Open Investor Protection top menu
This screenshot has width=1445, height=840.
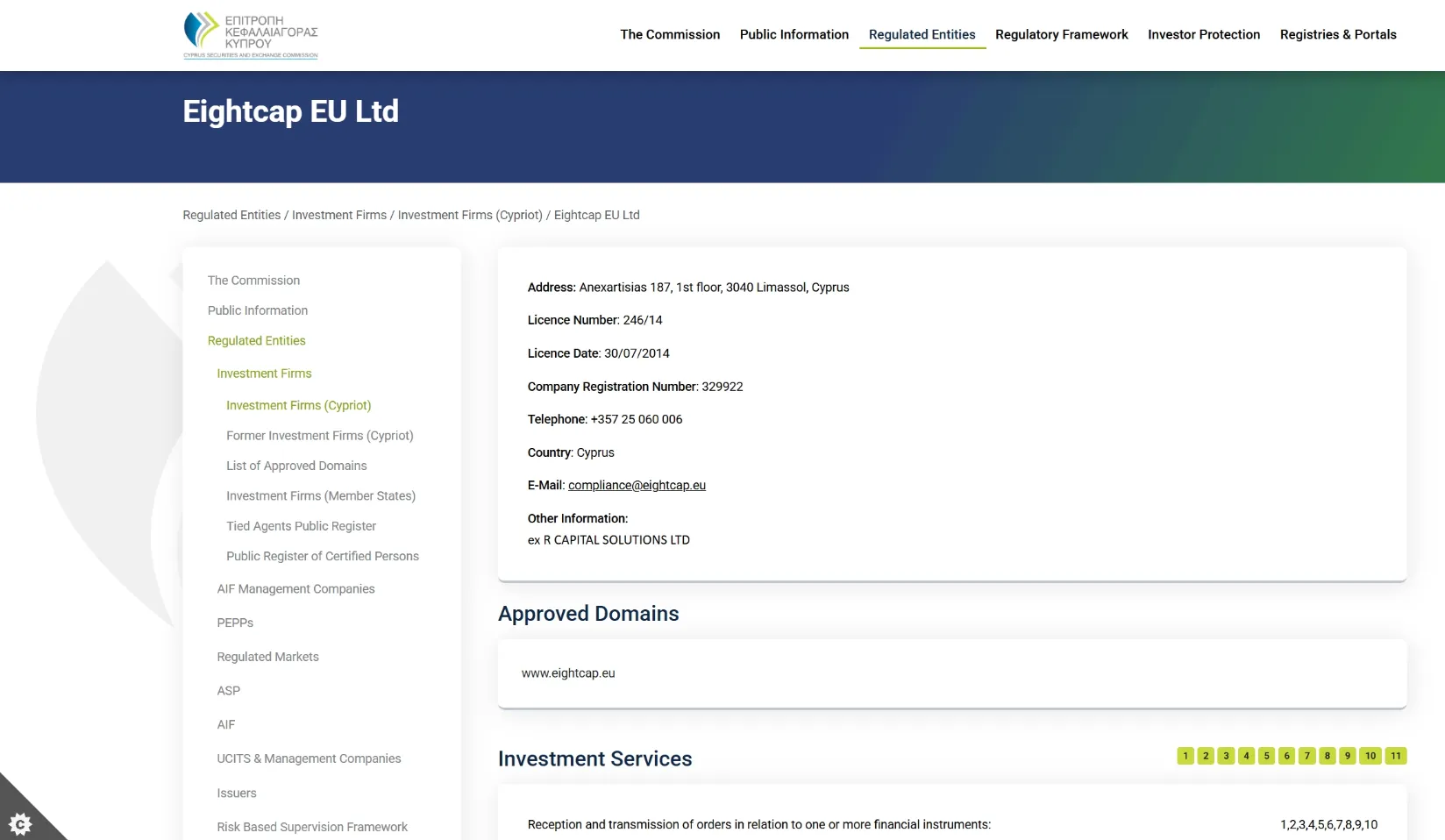1203,34
